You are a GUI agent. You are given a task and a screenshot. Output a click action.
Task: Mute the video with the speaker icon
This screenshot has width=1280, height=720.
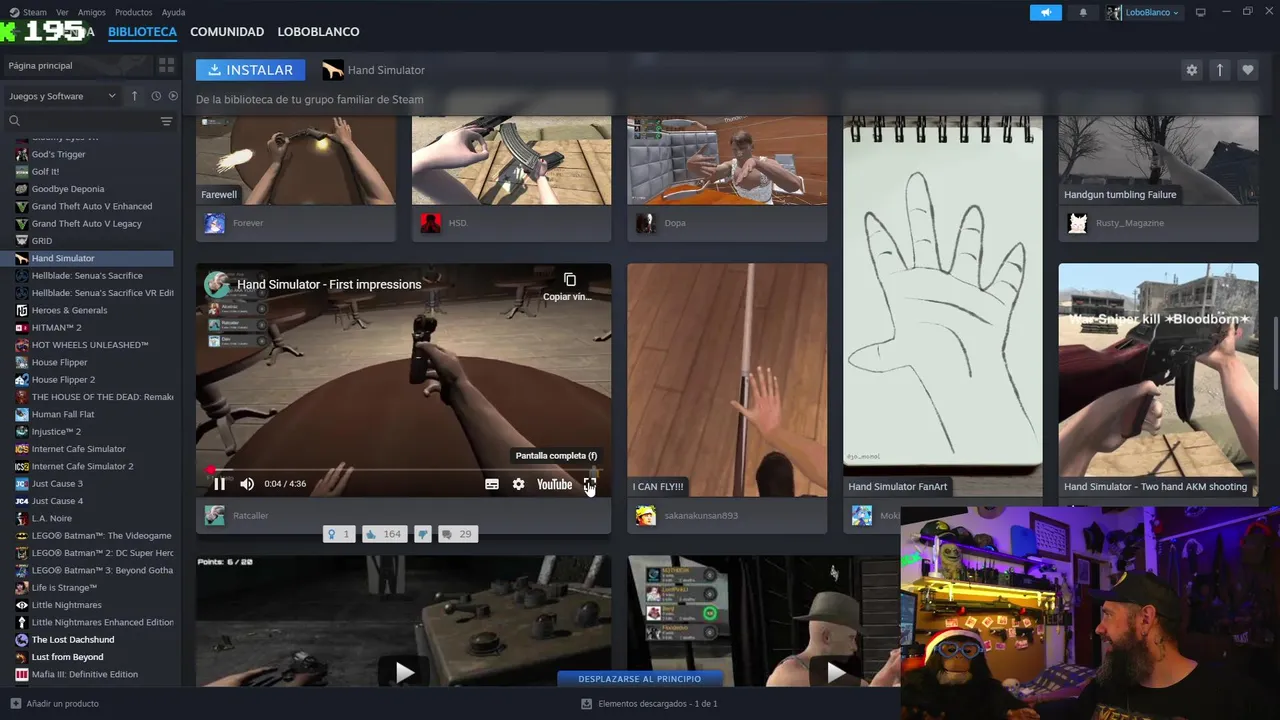pos(247,484)
